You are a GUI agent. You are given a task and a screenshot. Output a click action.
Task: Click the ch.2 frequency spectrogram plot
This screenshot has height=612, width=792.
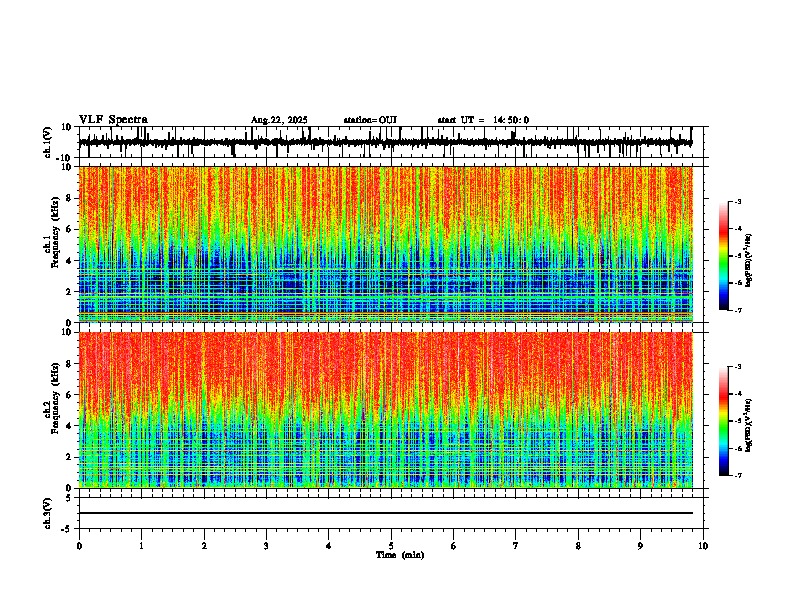tap(386, 410)
